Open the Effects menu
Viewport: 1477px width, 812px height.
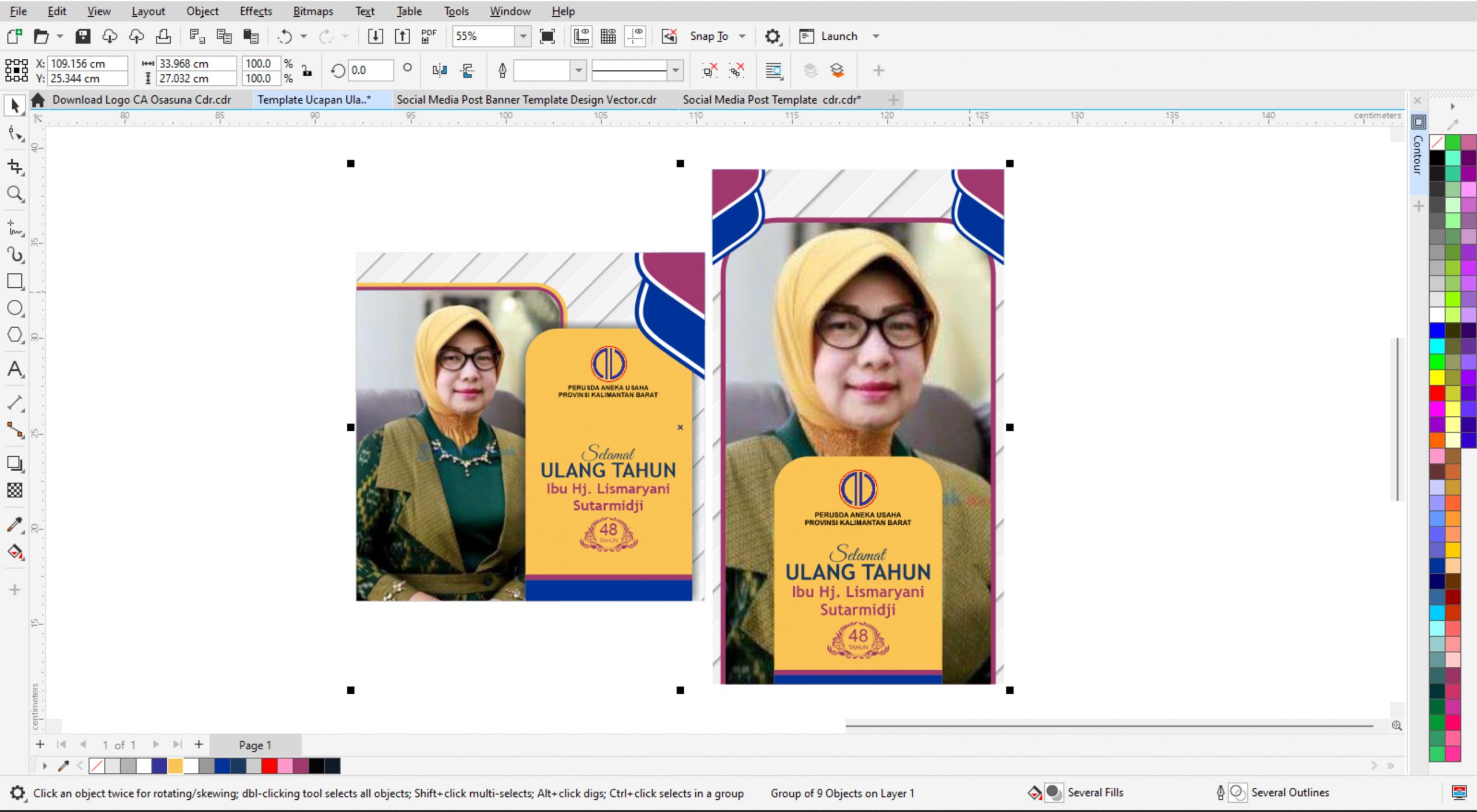[x=256, y=11]
